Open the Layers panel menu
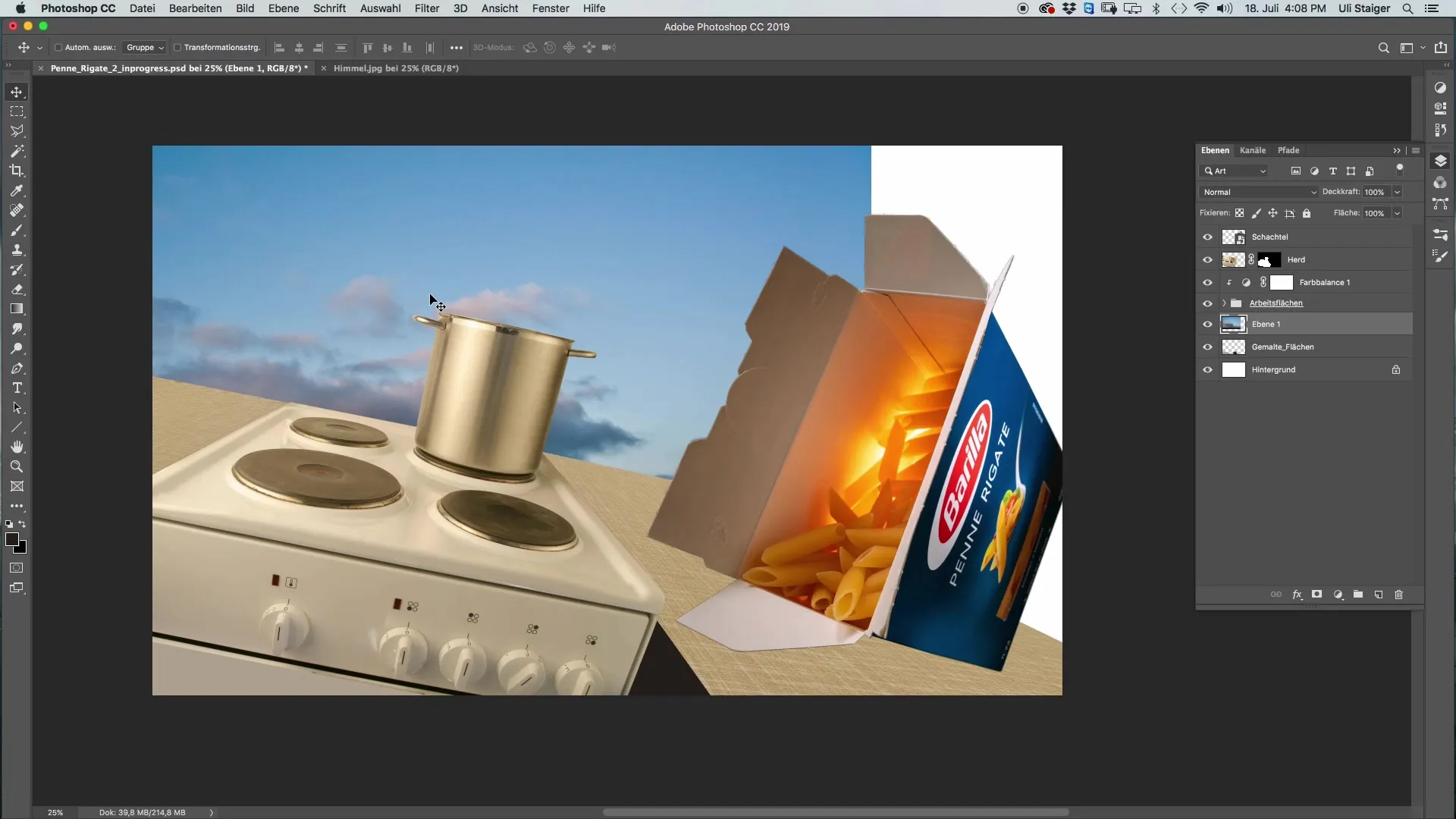Screen dimensions: 1456x819 [1416, 150]
